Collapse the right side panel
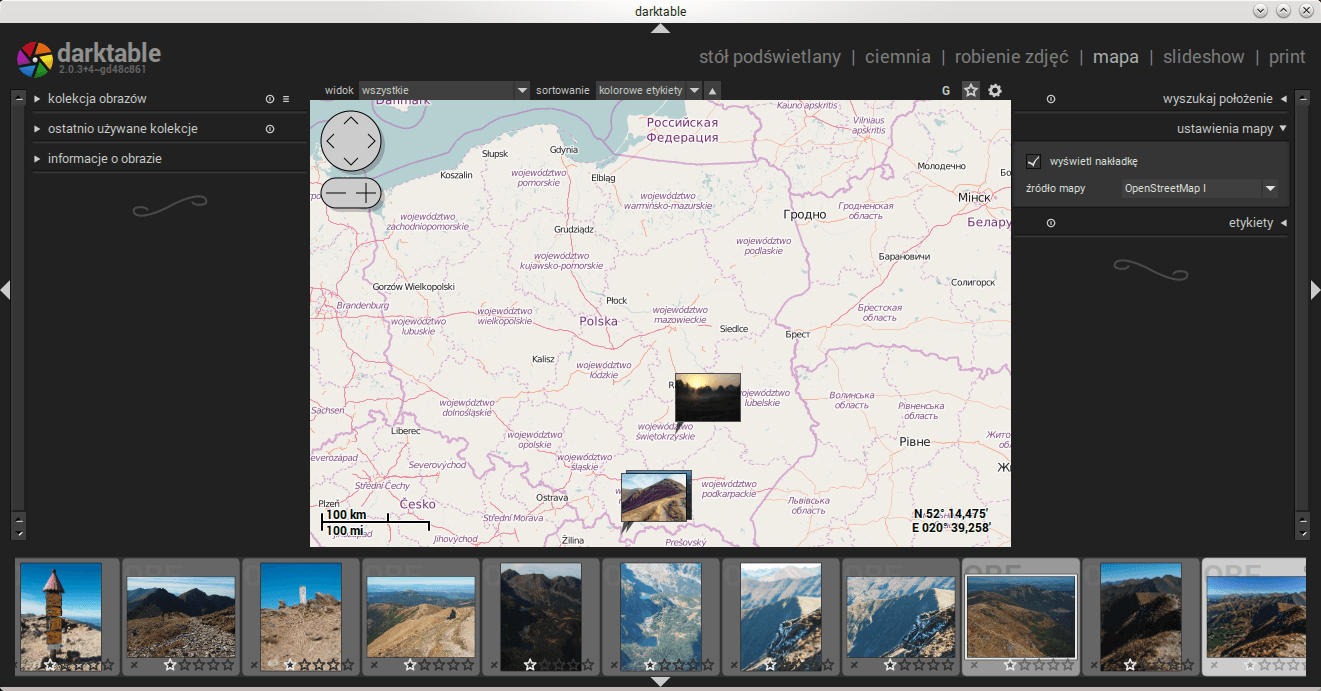 (x=1315, y=290)
